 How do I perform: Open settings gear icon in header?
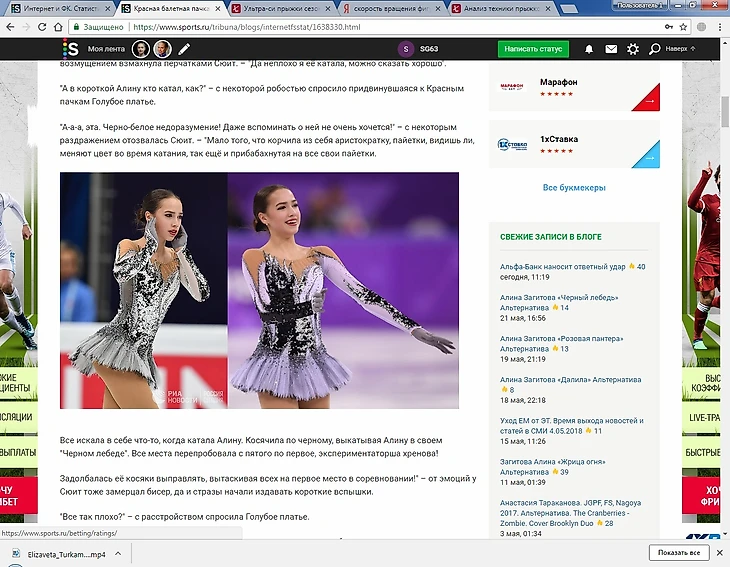(633, 49)
